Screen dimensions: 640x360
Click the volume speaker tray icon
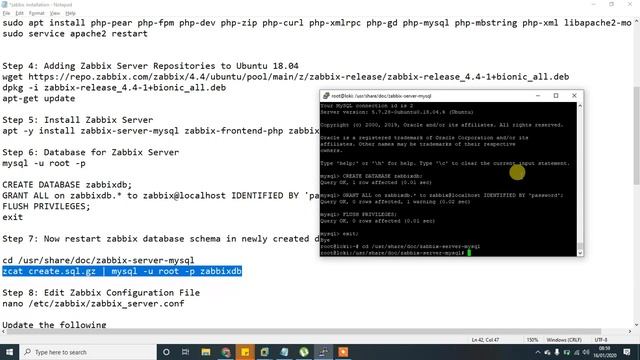click(586, 352)
